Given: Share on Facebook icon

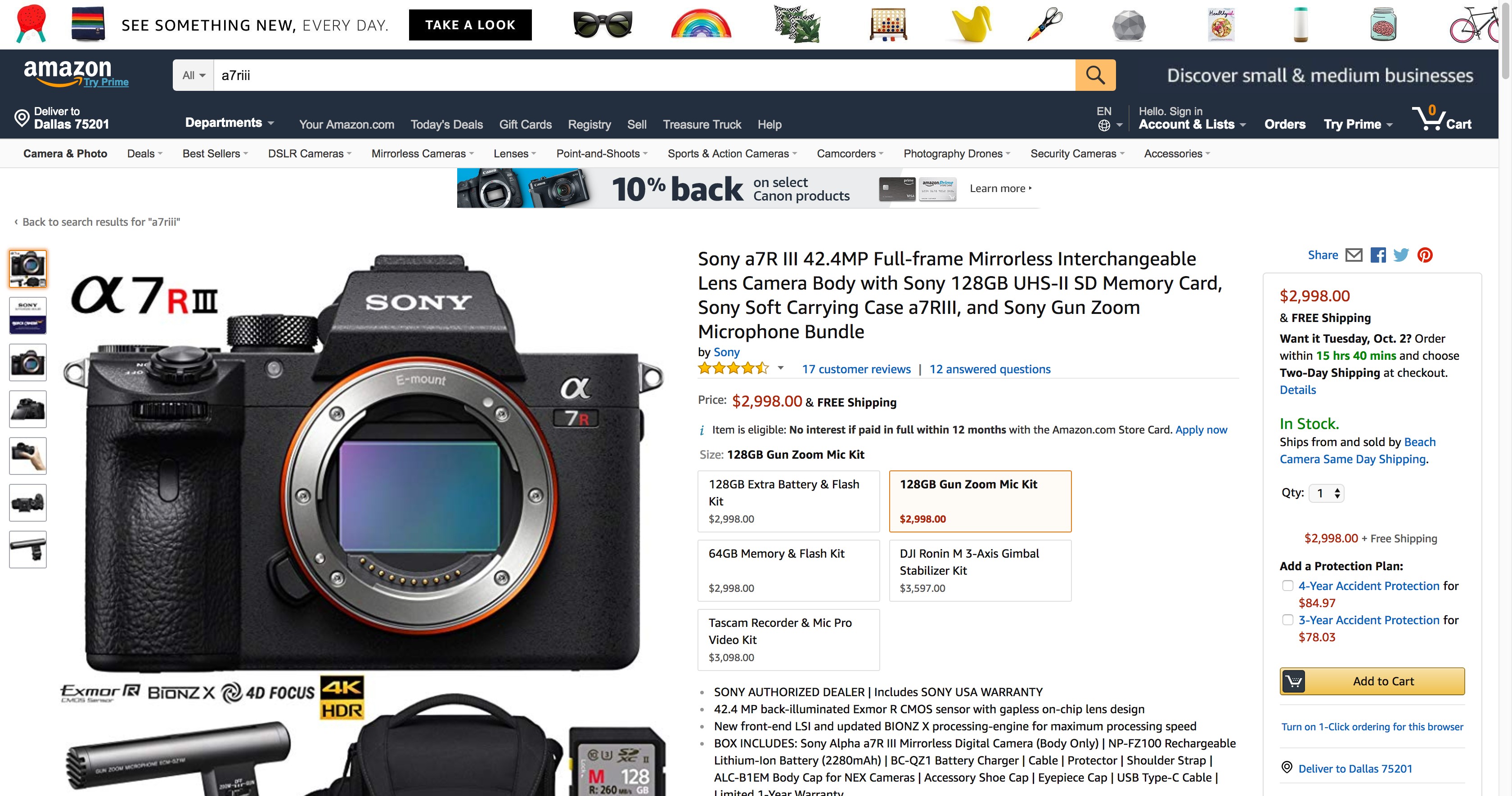Looking at the screenshot, I should tap(1377, 255).
